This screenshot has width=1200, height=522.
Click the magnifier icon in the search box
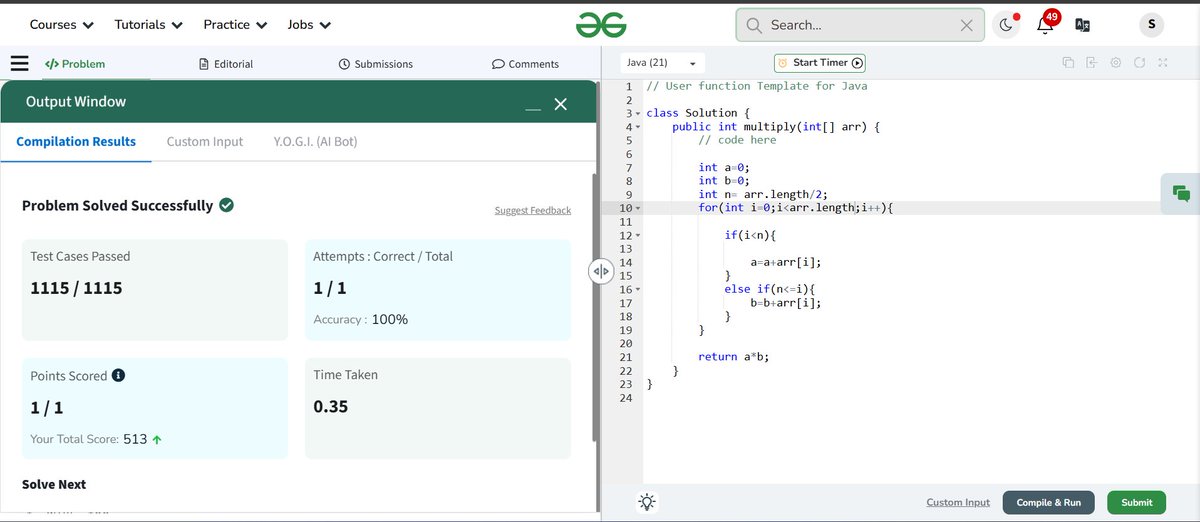(754, 25)
